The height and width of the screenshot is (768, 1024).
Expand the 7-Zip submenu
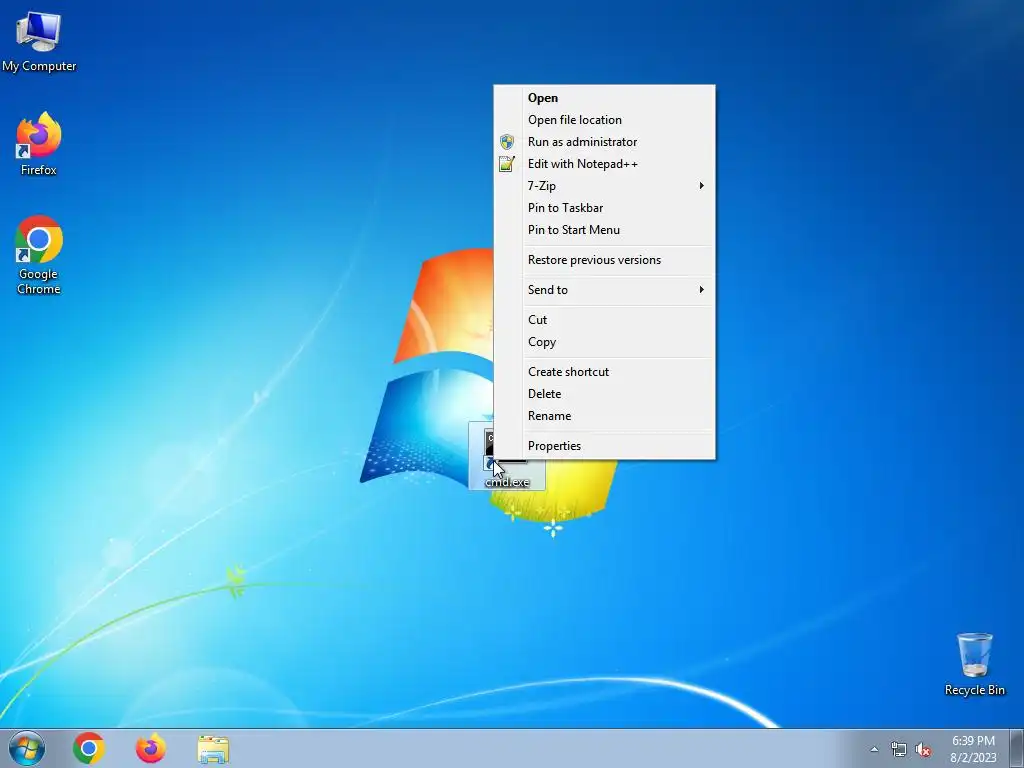(604, 186)
